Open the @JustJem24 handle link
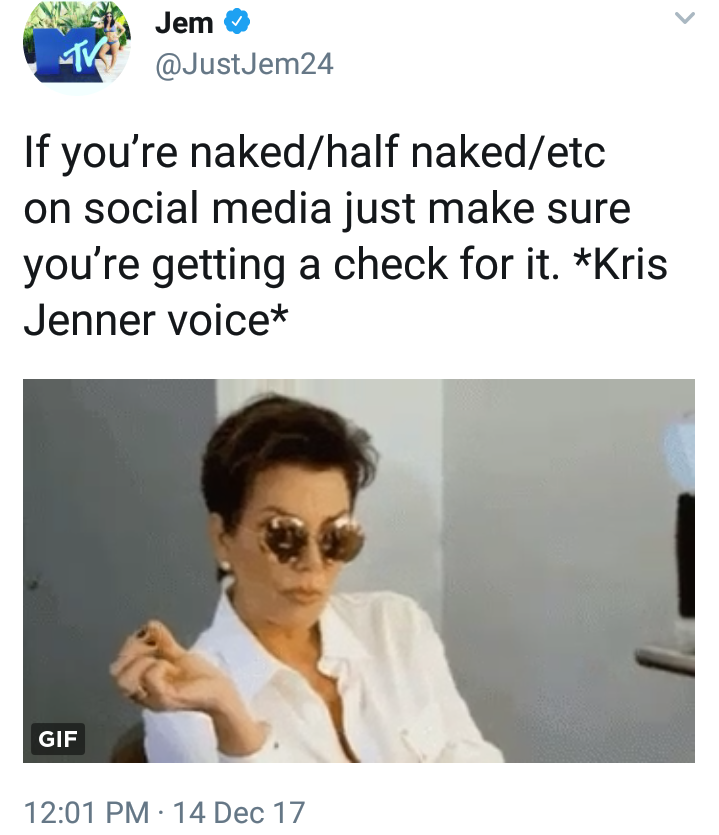The width and height of the screenshot is (719, 835). [244, 64]
